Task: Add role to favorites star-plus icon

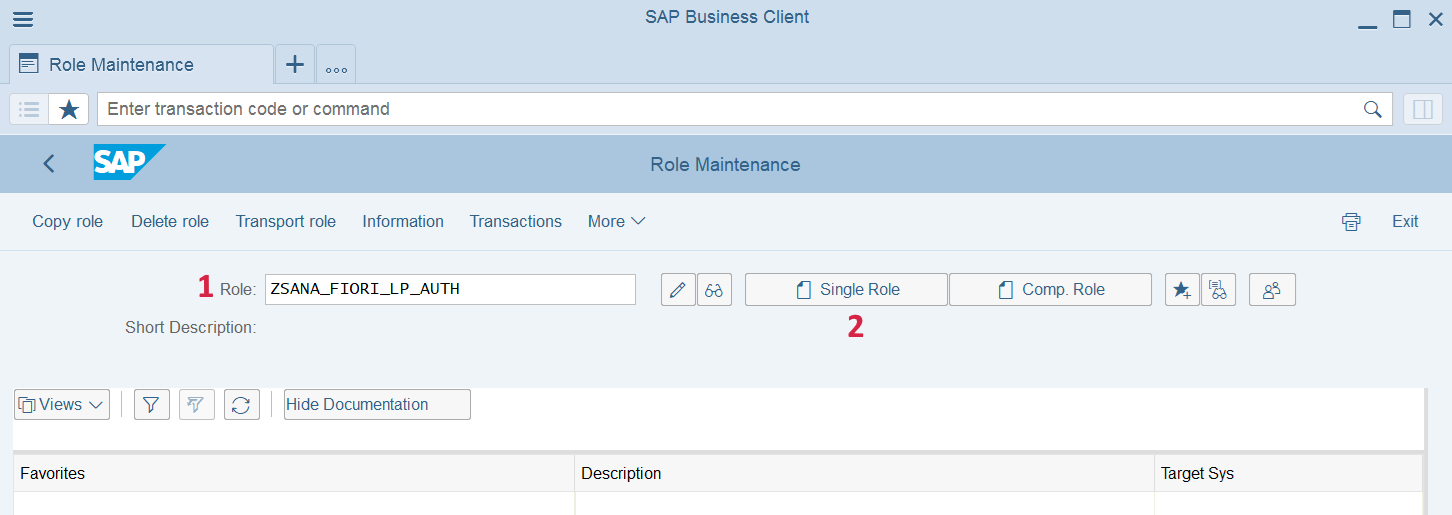Action: tap(1182, 290)
